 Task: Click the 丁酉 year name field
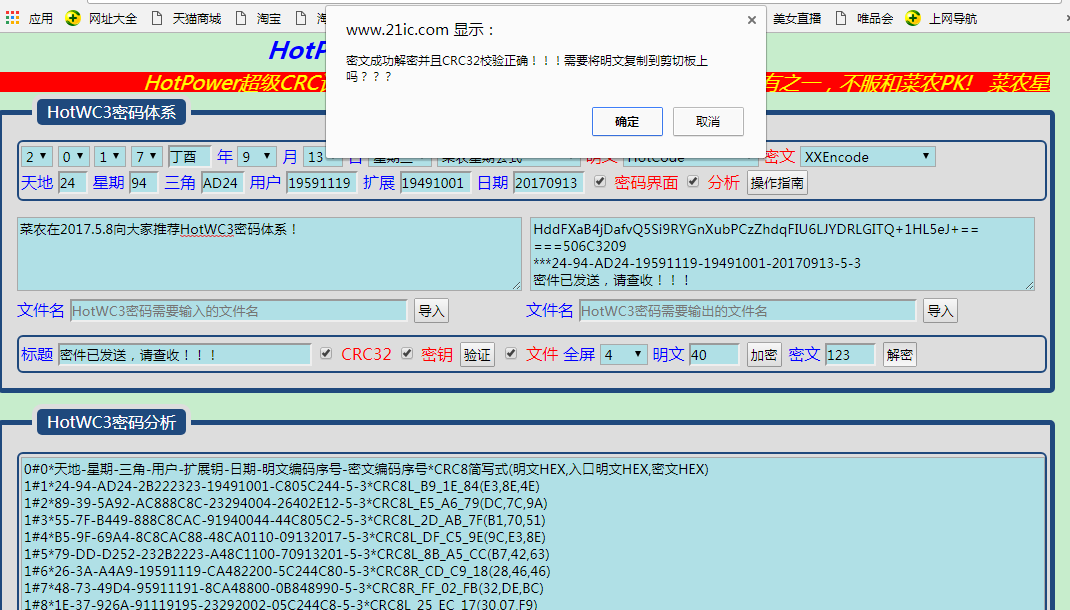(x=189, y=157)
